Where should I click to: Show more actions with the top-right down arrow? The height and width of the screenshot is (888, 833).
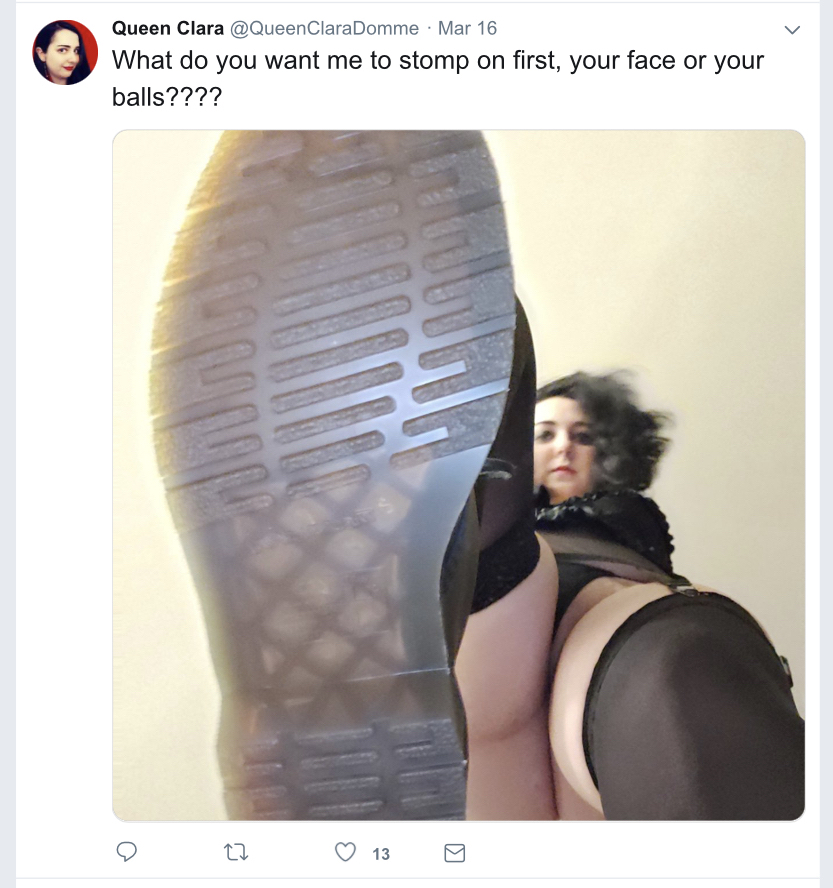792,29
